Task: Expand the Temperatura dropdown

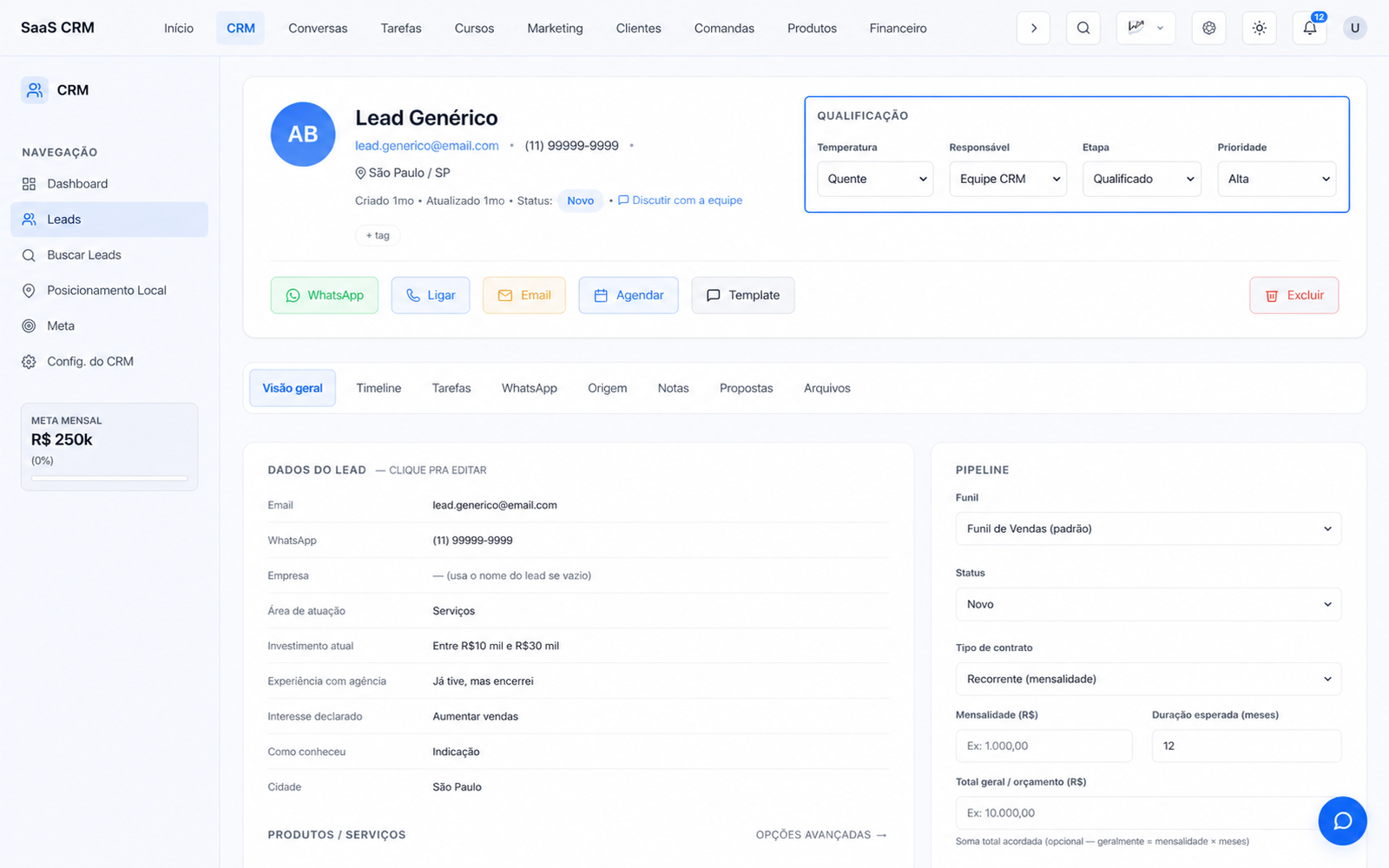Action: click(875, 179)
